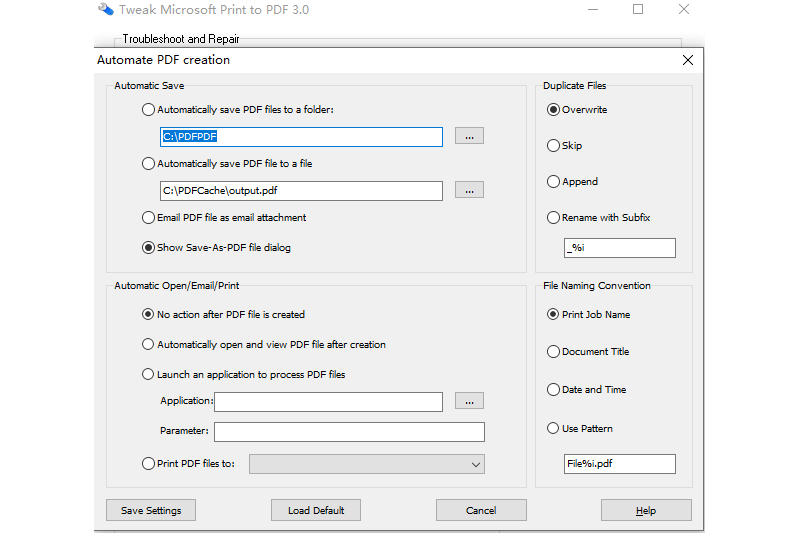Click the _%i subfix input field
Screen dimensions: 800x533
click(x=619, y=248)
